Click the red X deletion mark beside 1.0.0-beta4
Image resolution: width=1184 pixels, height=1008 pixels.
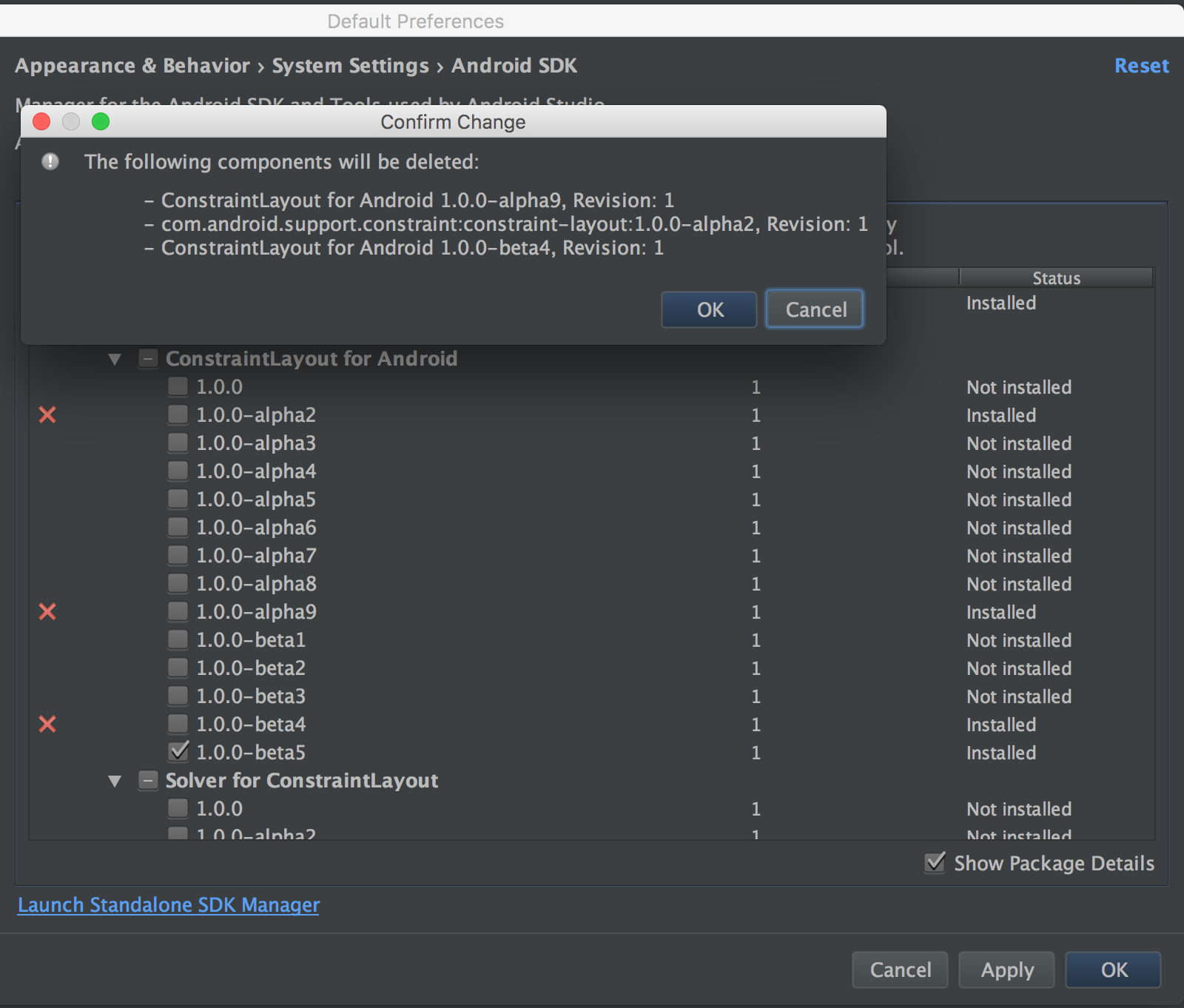pyautogui.click(x=47, y=725)
